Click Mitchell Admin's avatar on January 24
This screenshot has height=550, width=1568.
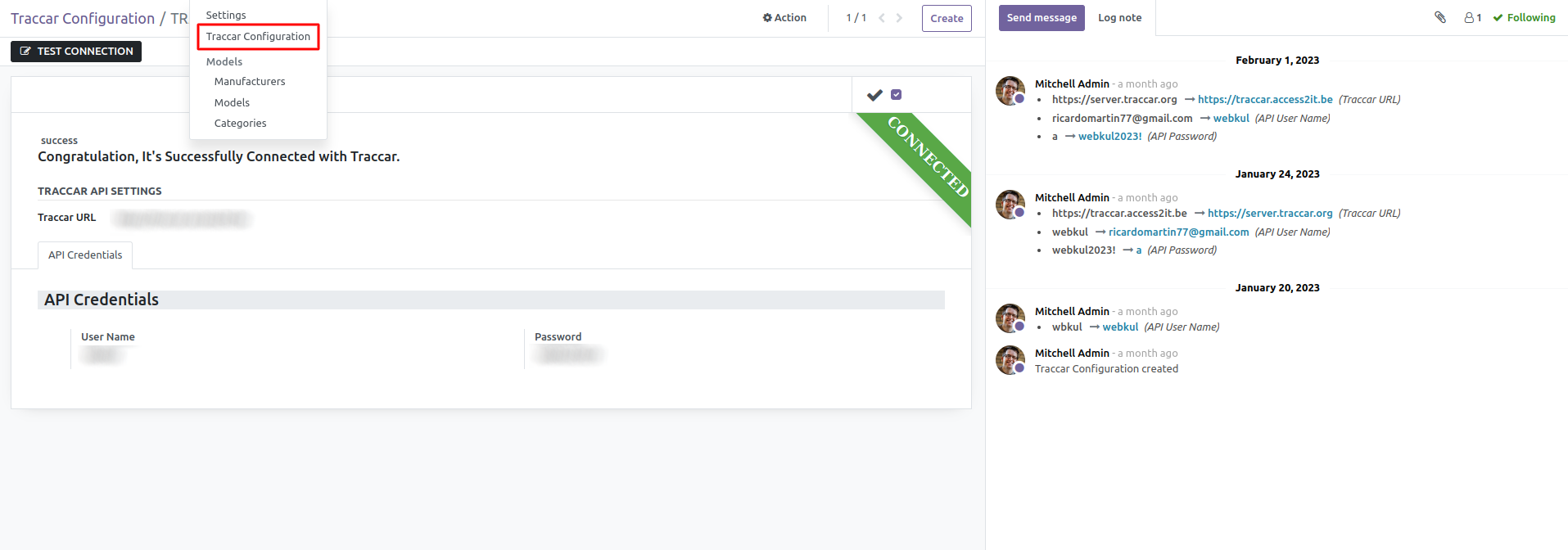pos(1010,205)
